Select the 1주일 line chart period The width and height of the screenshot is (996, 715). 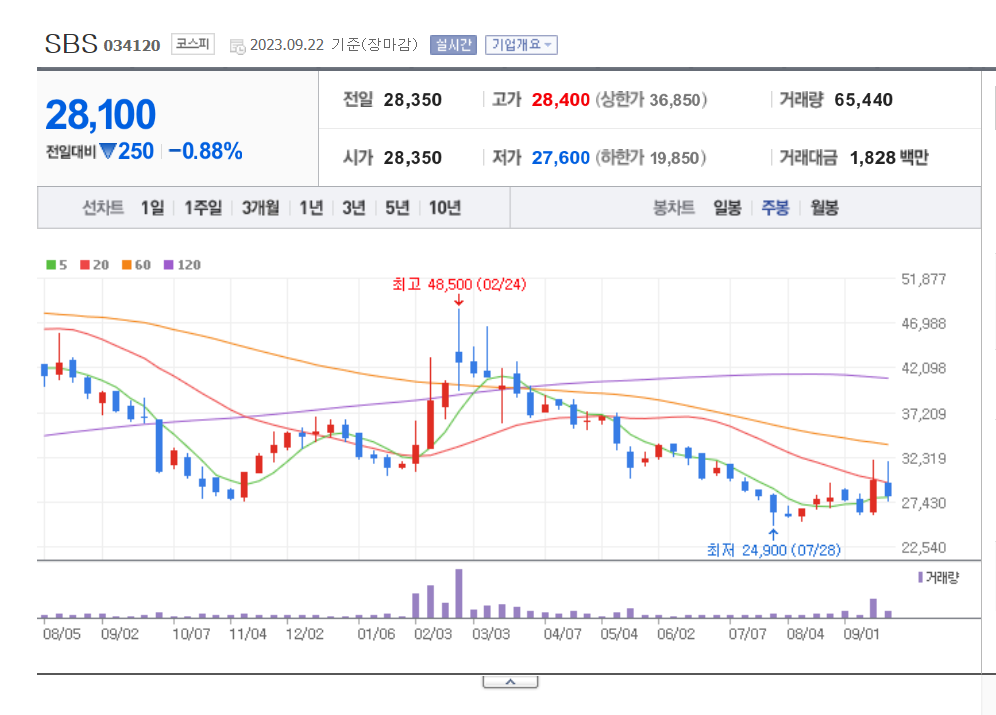(x=203, y=208)
